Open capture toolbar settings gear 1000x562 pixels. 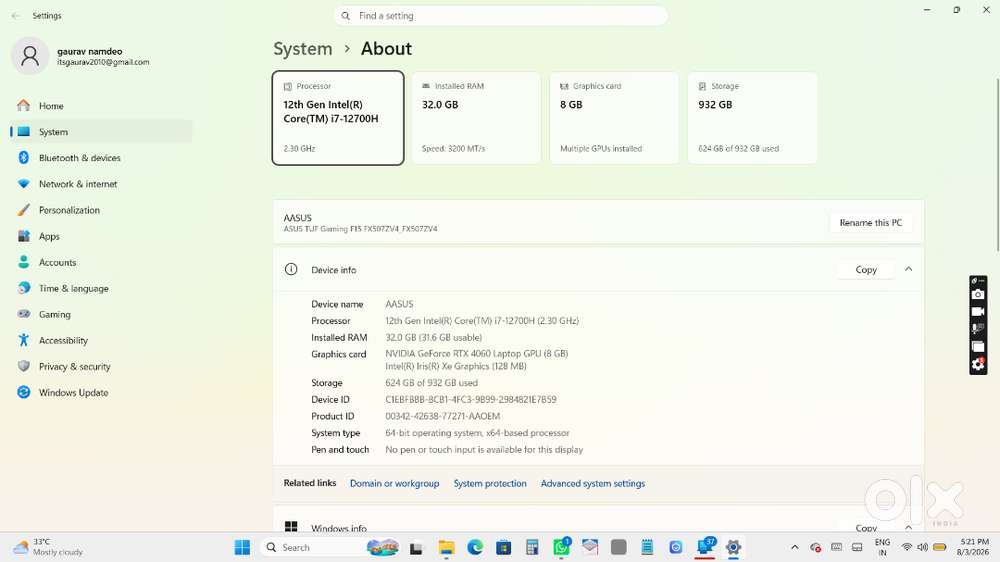[978, 364]
